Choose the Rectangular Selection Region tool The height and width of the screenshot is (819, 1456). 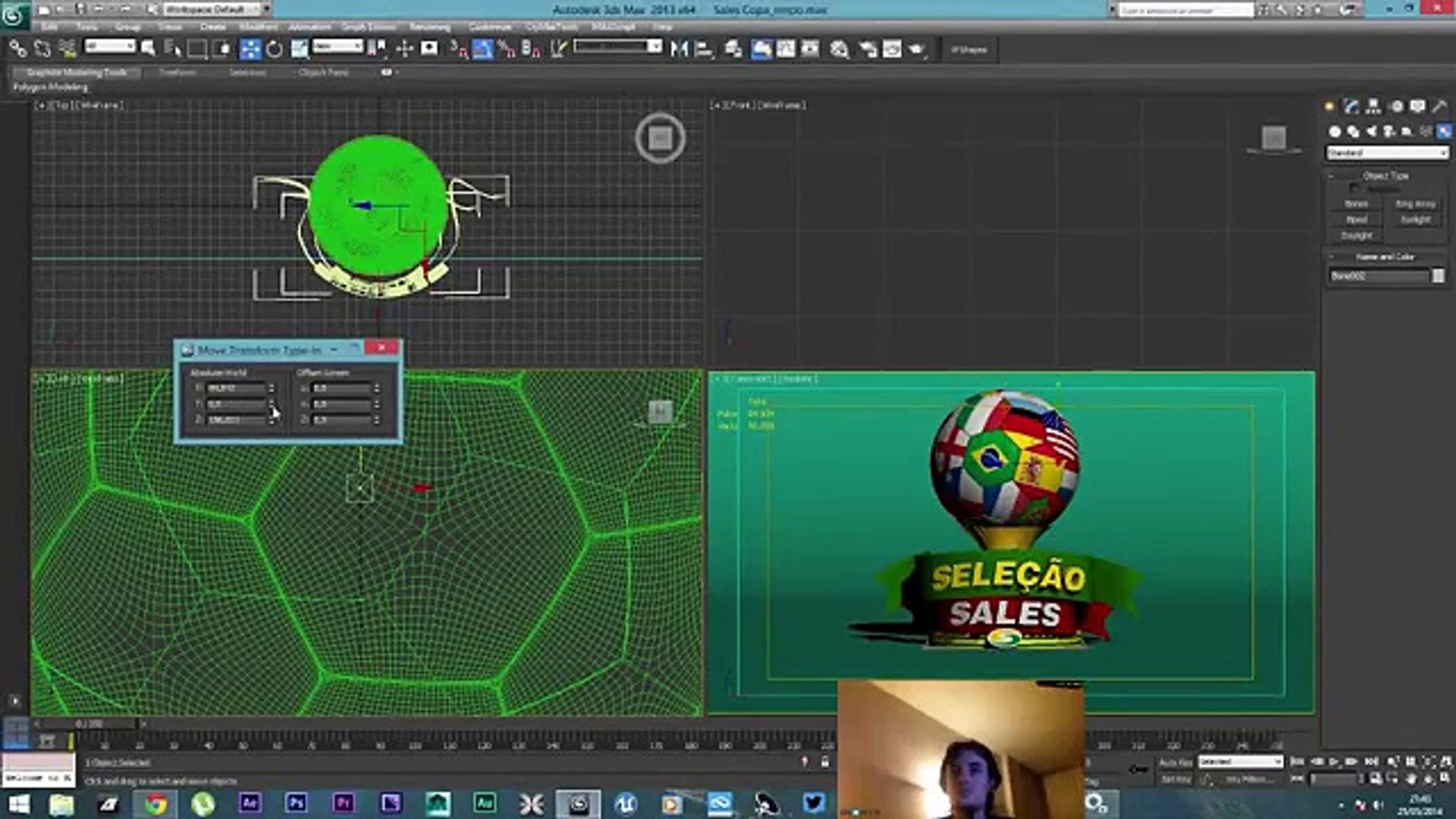pyautogui.click(x=197, y=49)
